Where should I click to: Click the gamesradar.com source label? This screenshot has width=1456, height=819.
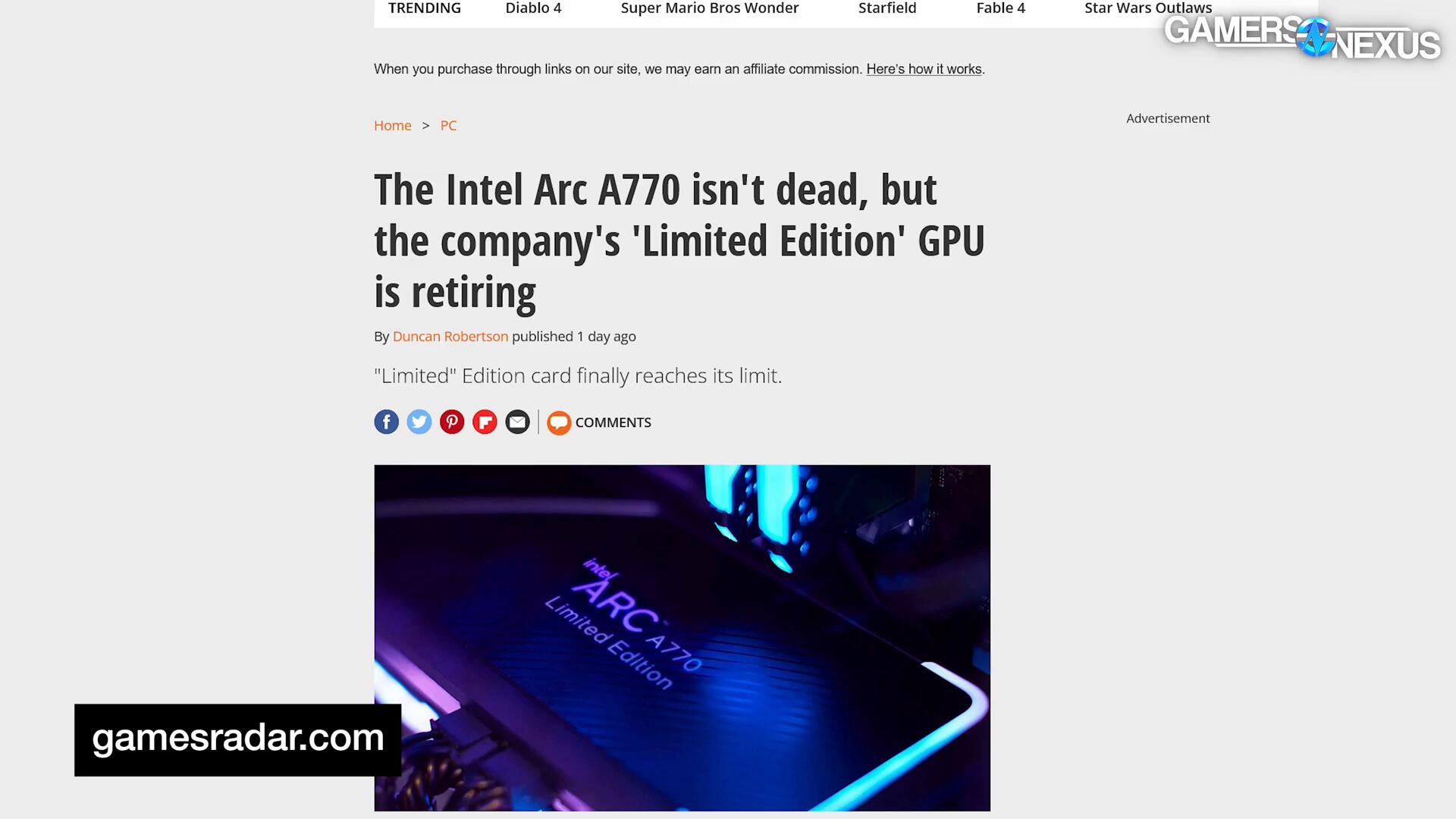click(x=237, y=739)
